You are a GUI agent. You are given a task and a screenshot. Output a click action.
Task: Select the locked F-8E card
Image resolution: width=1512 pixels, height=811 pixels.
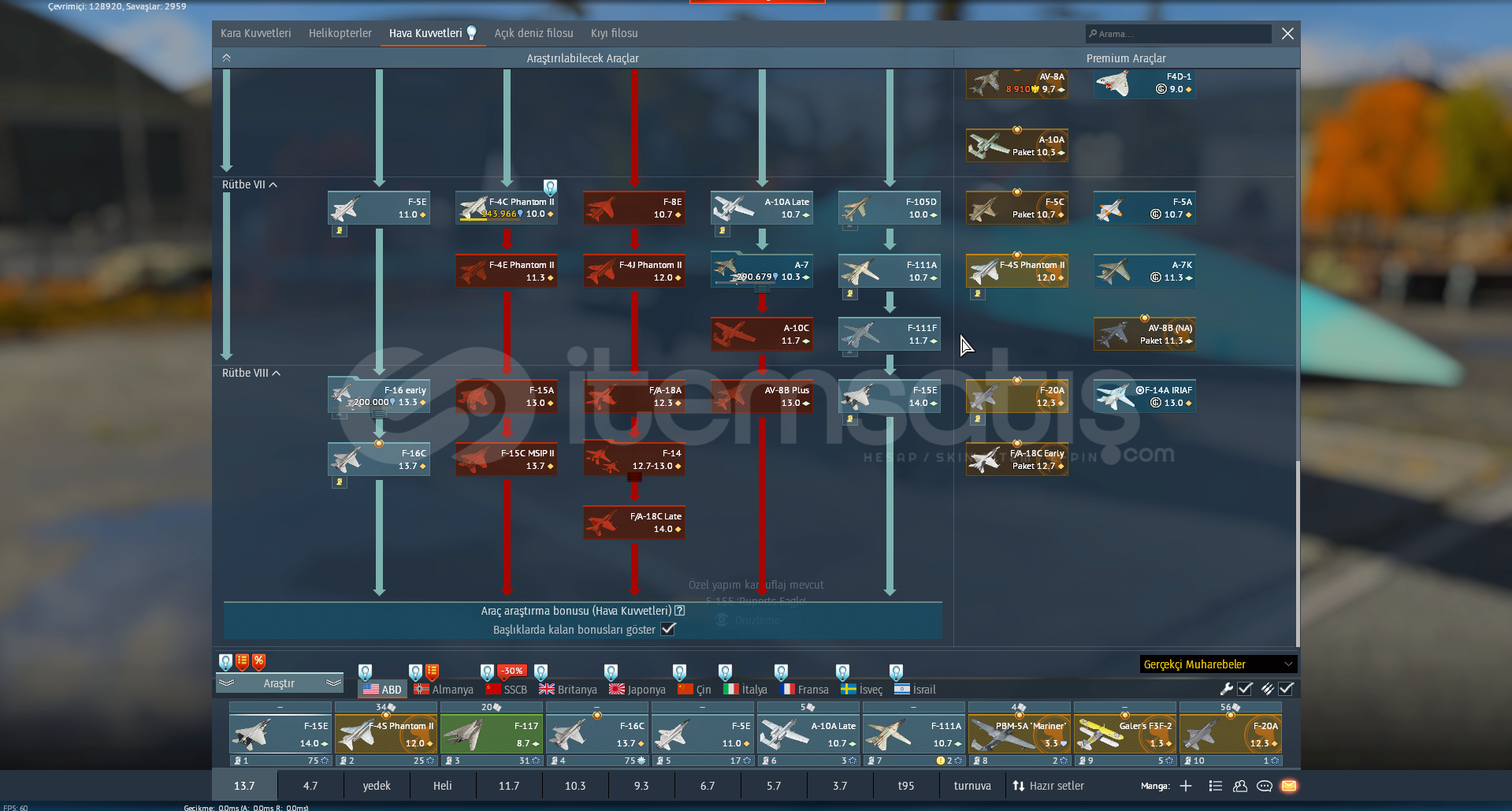[634, 208]
